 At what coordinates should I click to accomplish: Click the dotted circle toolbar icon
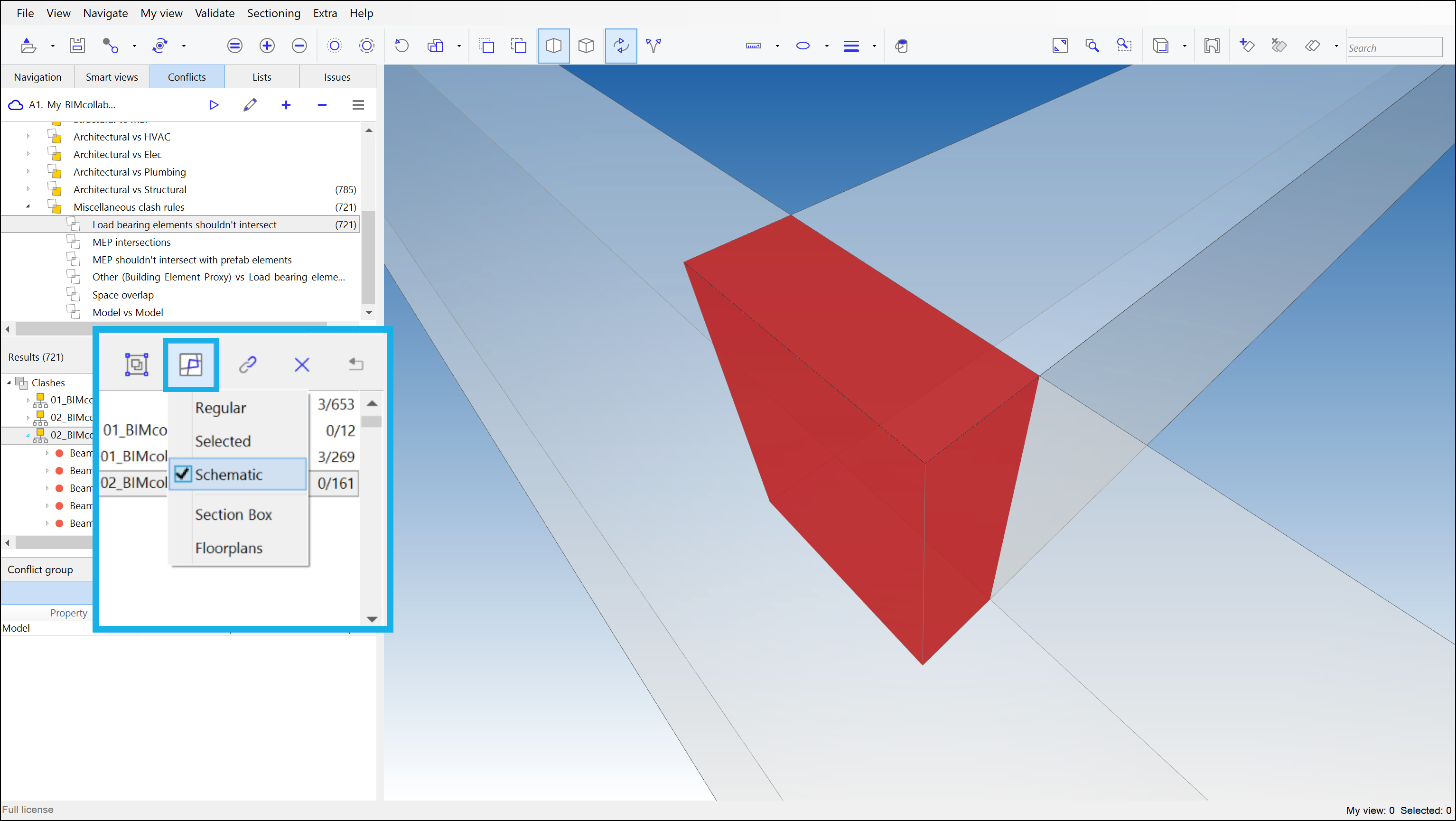335,46
